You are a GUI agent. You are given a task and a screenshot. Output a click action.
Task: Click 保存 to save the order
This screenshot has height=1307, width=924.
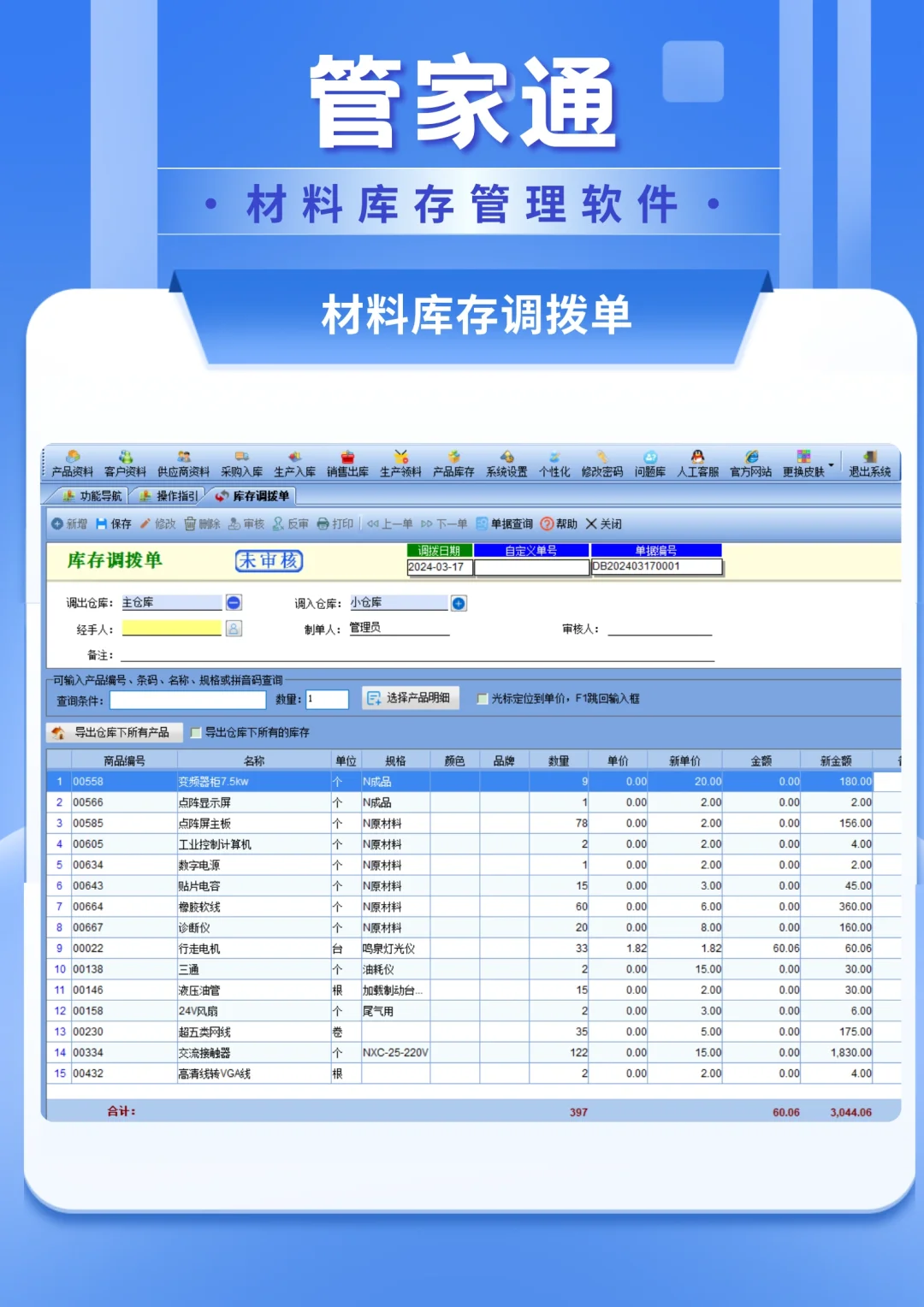coord(114,523)
